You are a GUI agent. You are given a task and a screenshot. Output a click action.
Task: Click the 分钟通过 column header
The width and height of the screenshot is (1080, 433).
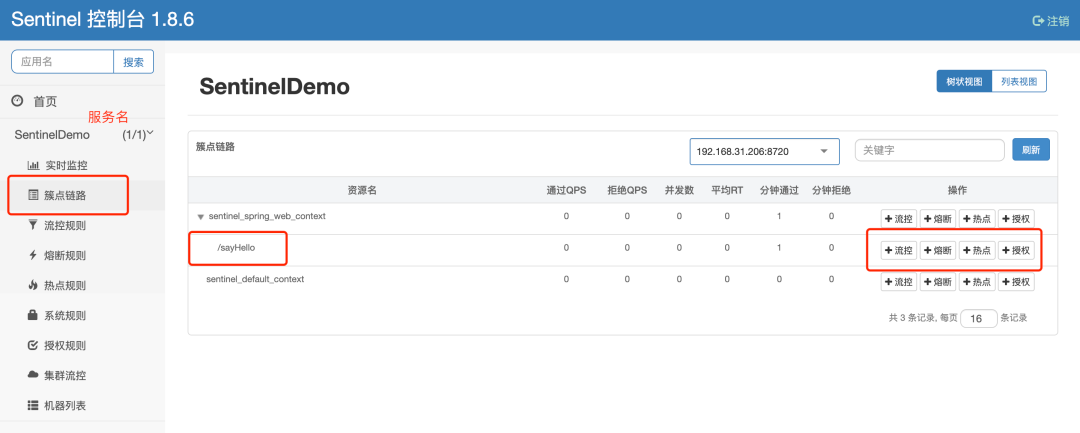779,191
